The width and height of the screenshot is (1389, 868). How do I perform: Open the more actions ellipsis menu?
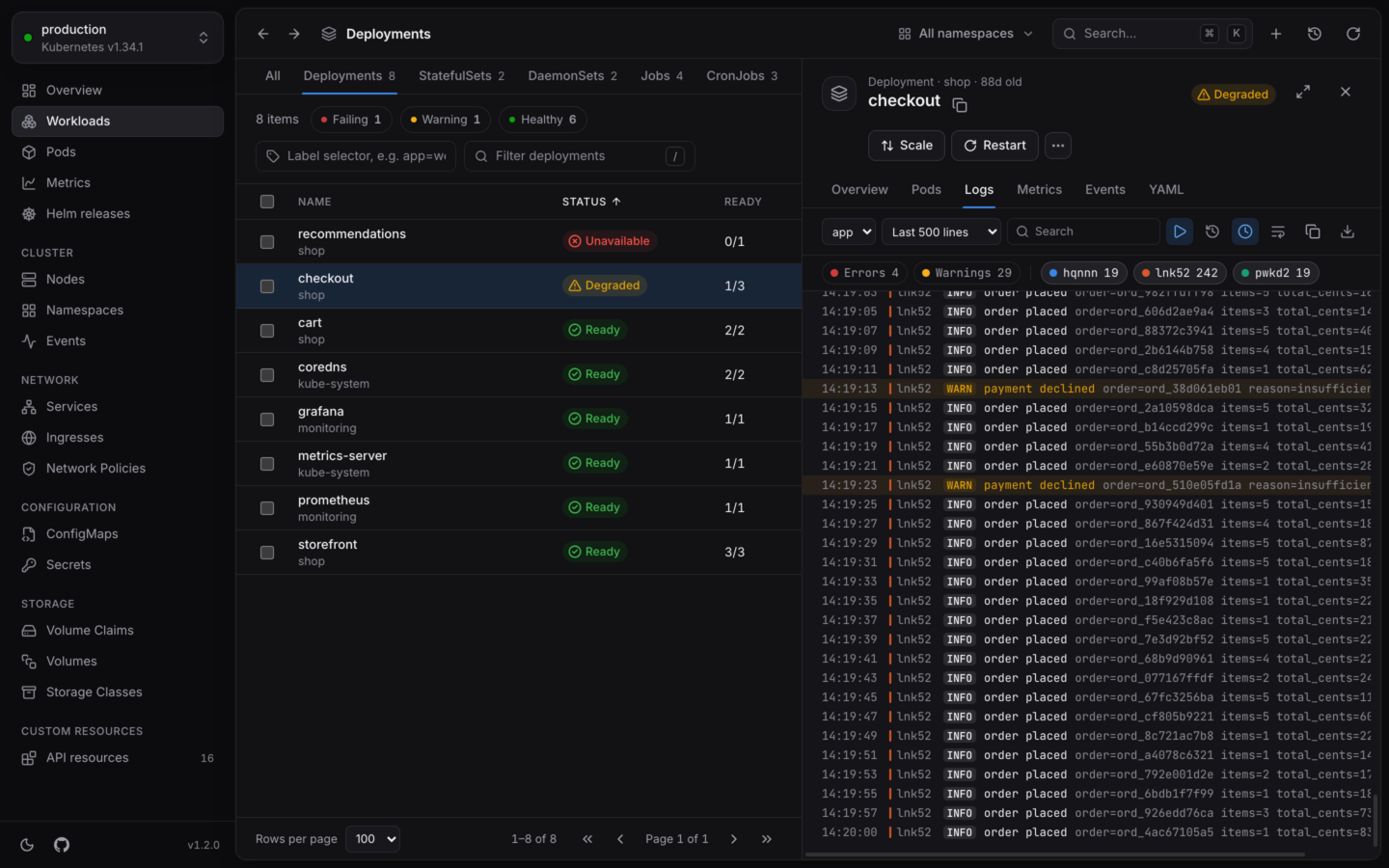[1058, 146]
